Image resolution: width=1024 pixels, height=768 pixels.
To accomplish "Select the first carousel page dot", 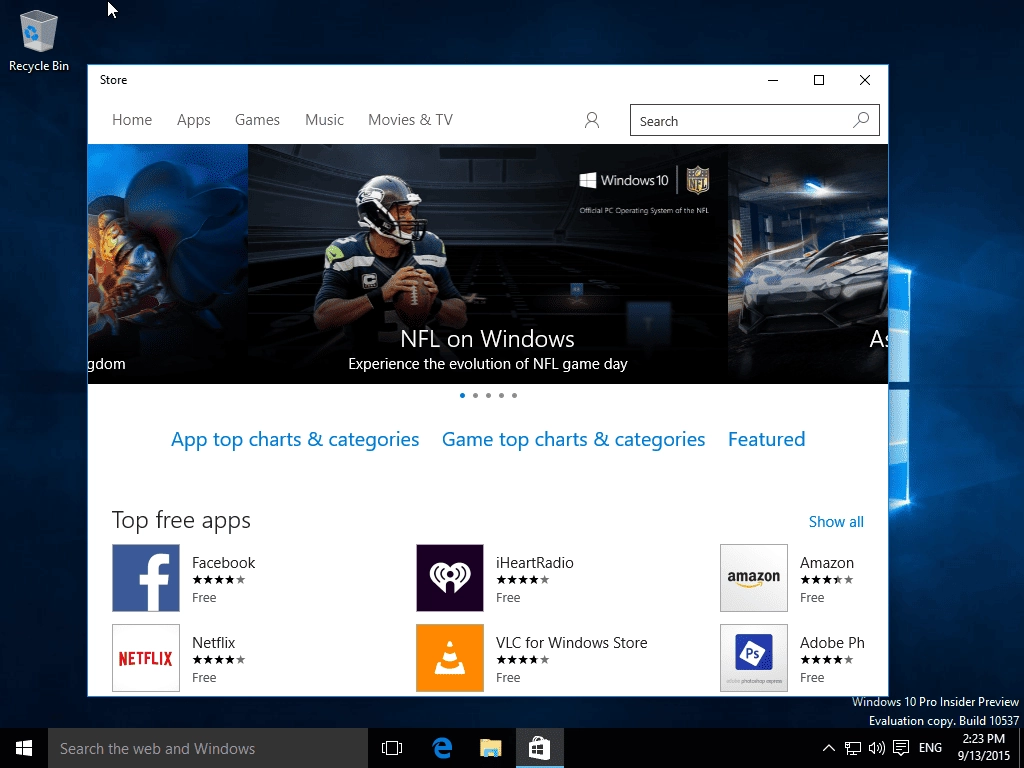I will [x=462, y=396].
